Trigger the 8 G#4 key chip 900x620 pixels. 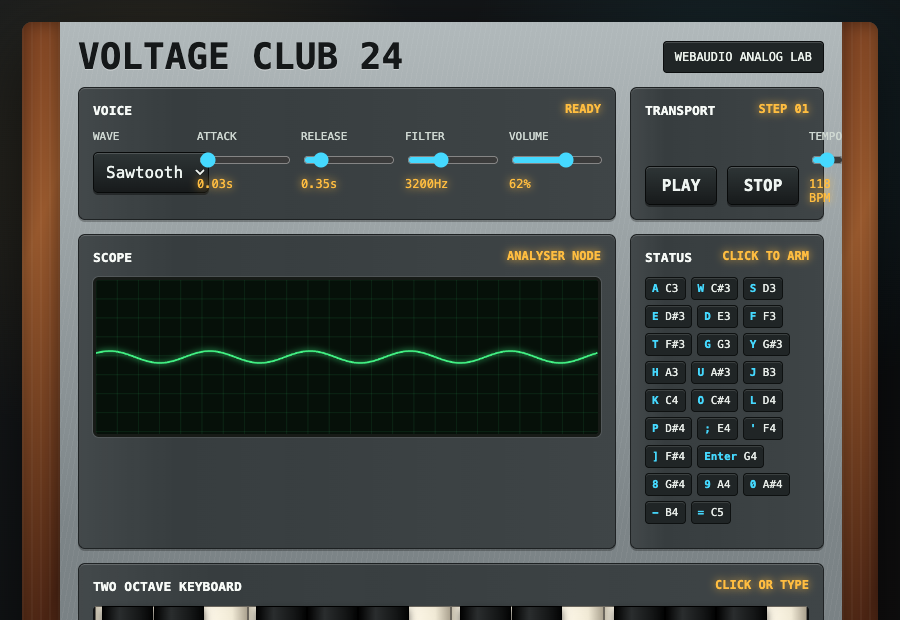coord(669,485)
